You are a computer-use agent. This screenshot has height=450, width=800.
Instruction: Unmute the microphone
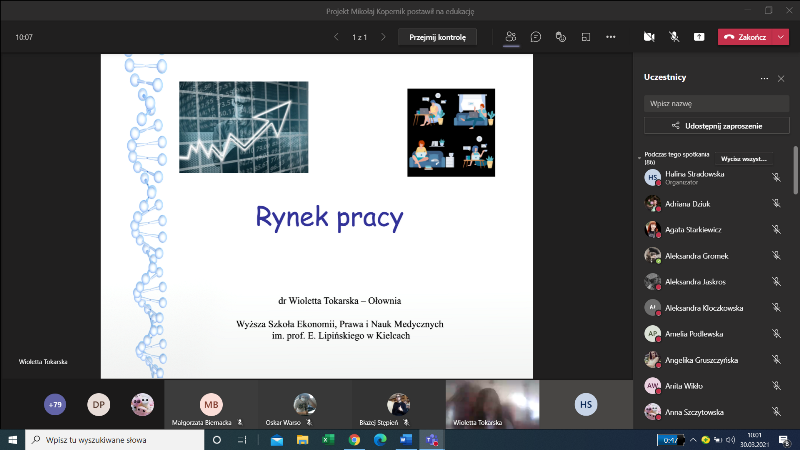click(x=674, y=37)
